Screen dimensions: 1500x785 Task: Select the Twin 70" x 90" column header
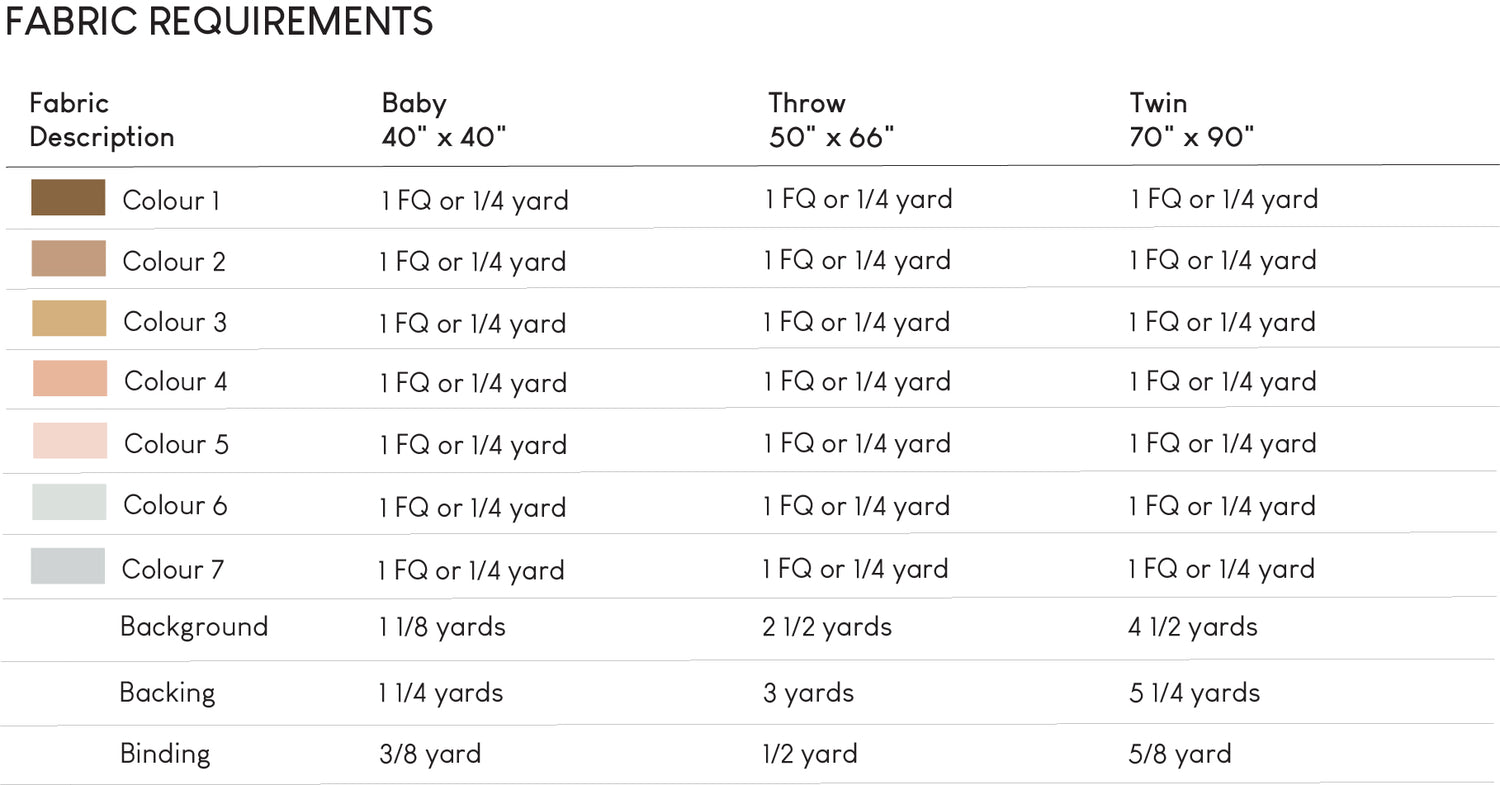pos(1192,119)
